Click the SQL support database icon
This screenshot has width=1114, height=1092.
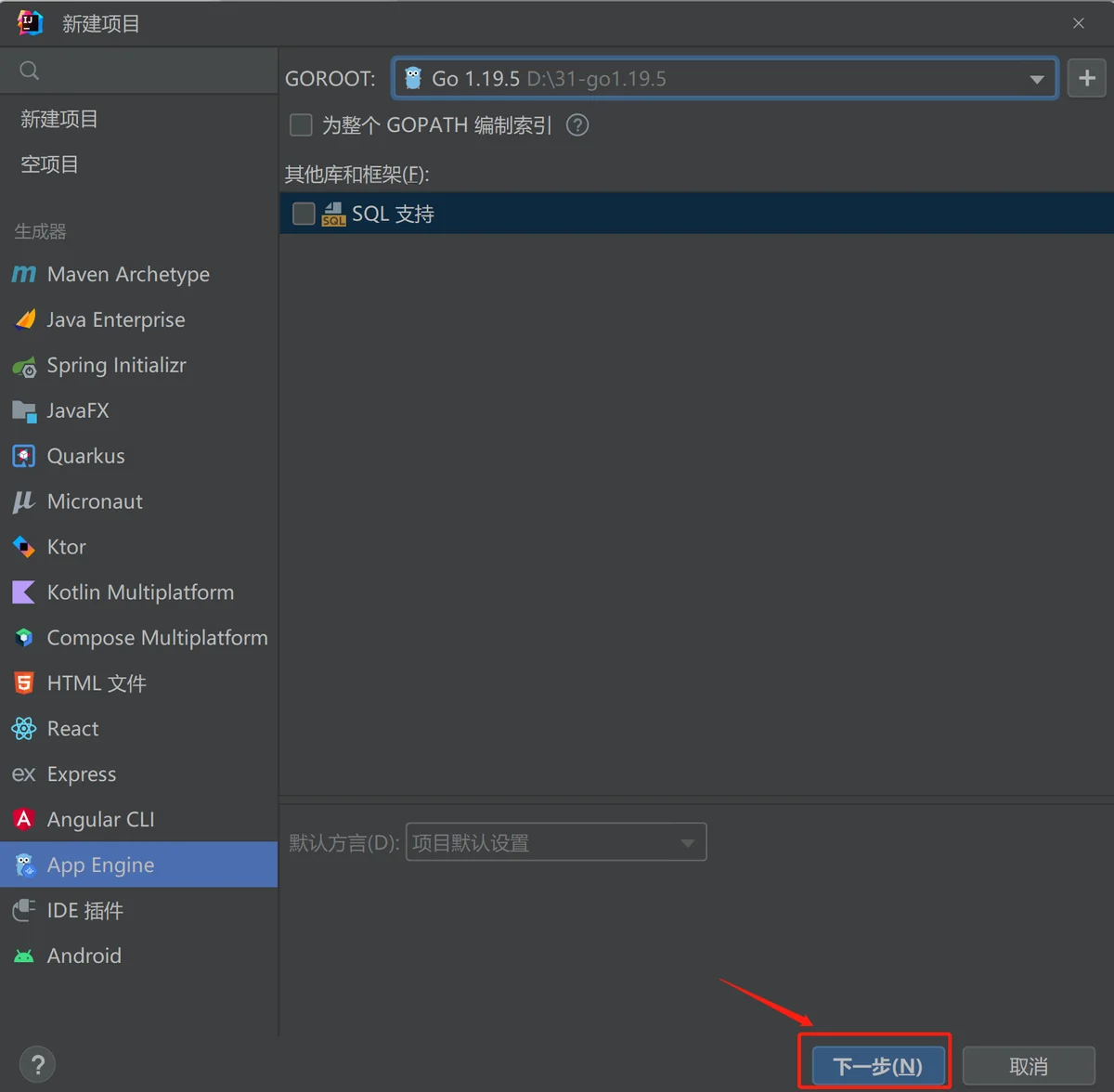pyautogui.click(x=333, y=214)
